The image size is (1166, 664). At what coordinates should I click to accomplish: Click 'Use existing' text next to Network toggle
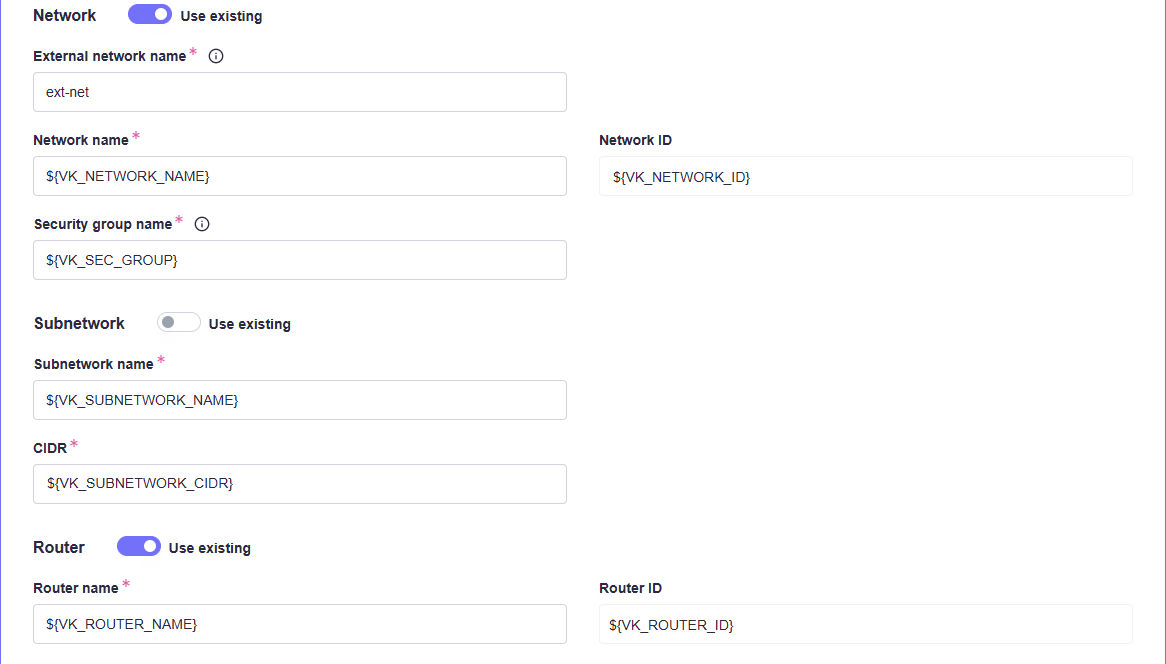coord(221,16)
